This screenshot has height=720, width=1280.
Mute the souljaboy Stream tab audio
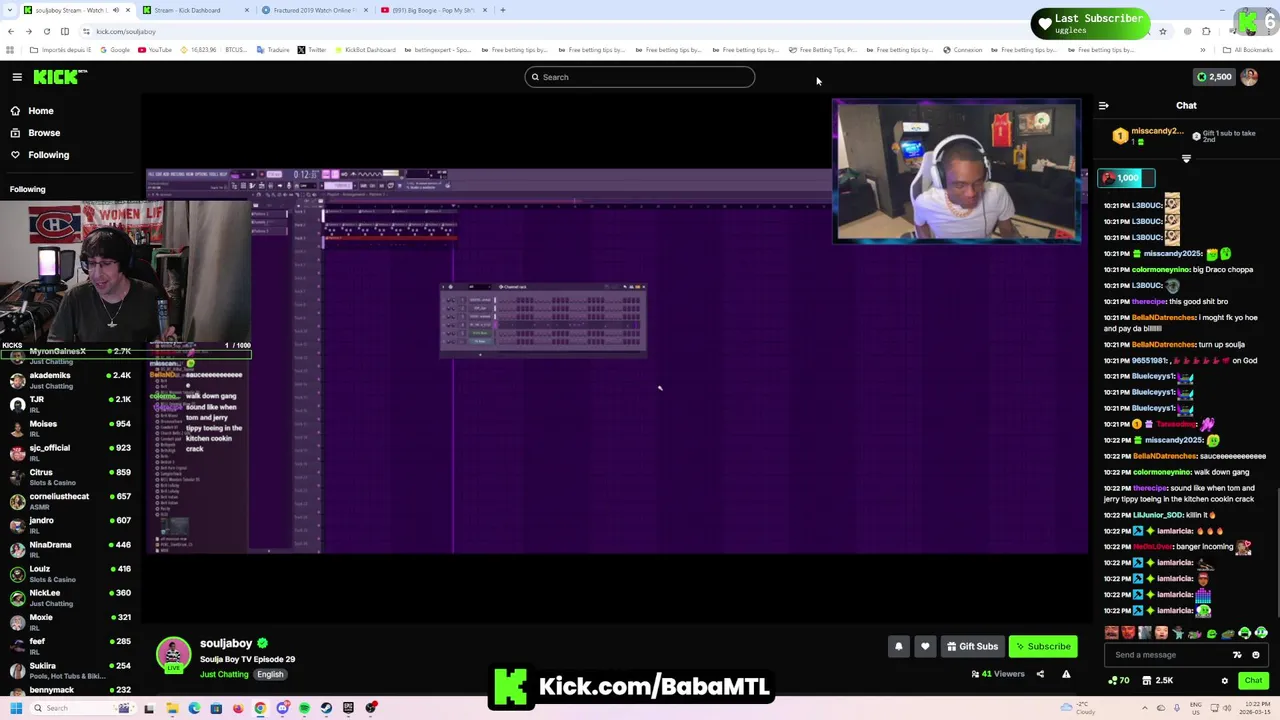pyautogui.click(x=115, y=10)
